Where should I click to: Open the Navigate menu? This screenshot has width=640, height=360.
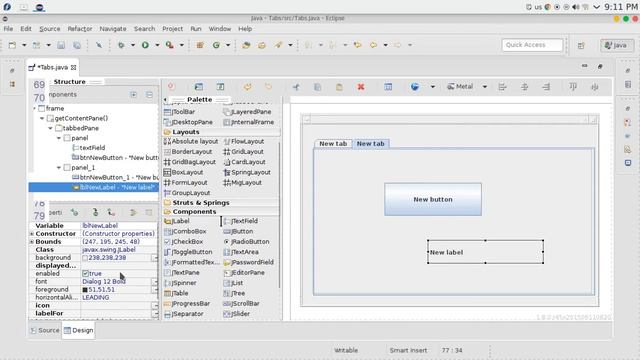pyautogui.click(x=113, y=29)
